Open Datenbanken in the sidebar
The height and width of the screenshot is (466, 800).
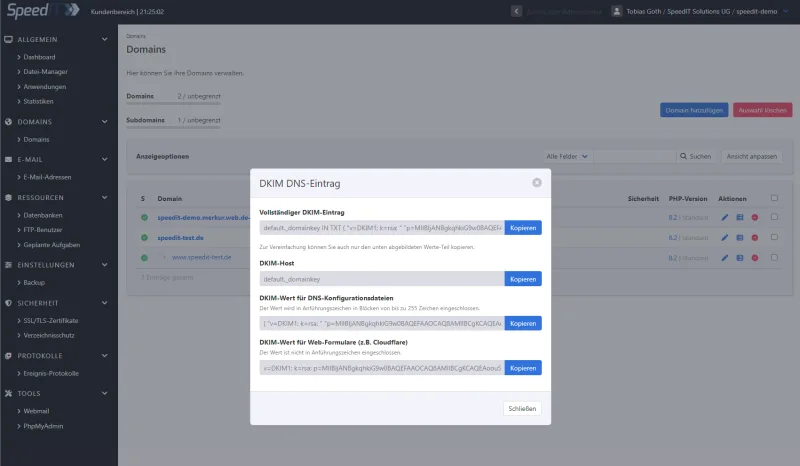click(42, 215)
